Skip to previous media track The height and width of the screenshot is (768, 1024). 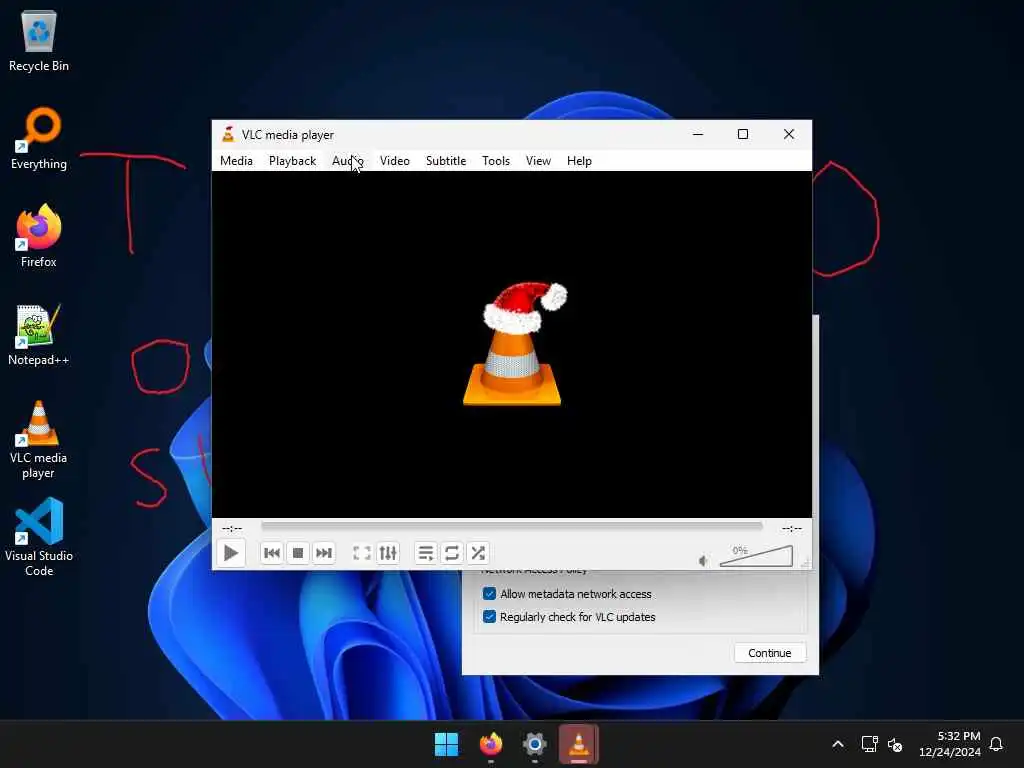[x=272, y=553]
